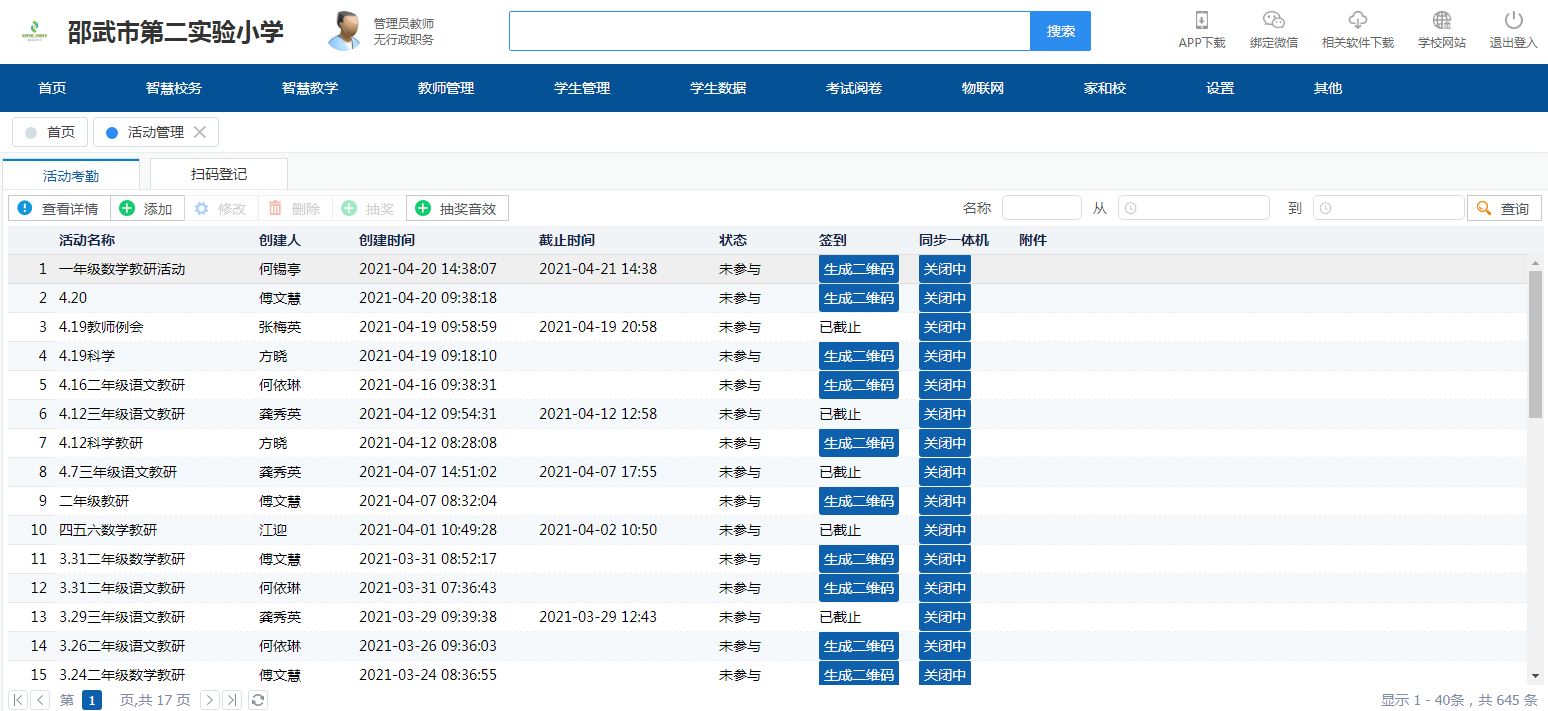Click the blue 搜索 button
The image size is (1548, 711).
tap(1060, 31)
